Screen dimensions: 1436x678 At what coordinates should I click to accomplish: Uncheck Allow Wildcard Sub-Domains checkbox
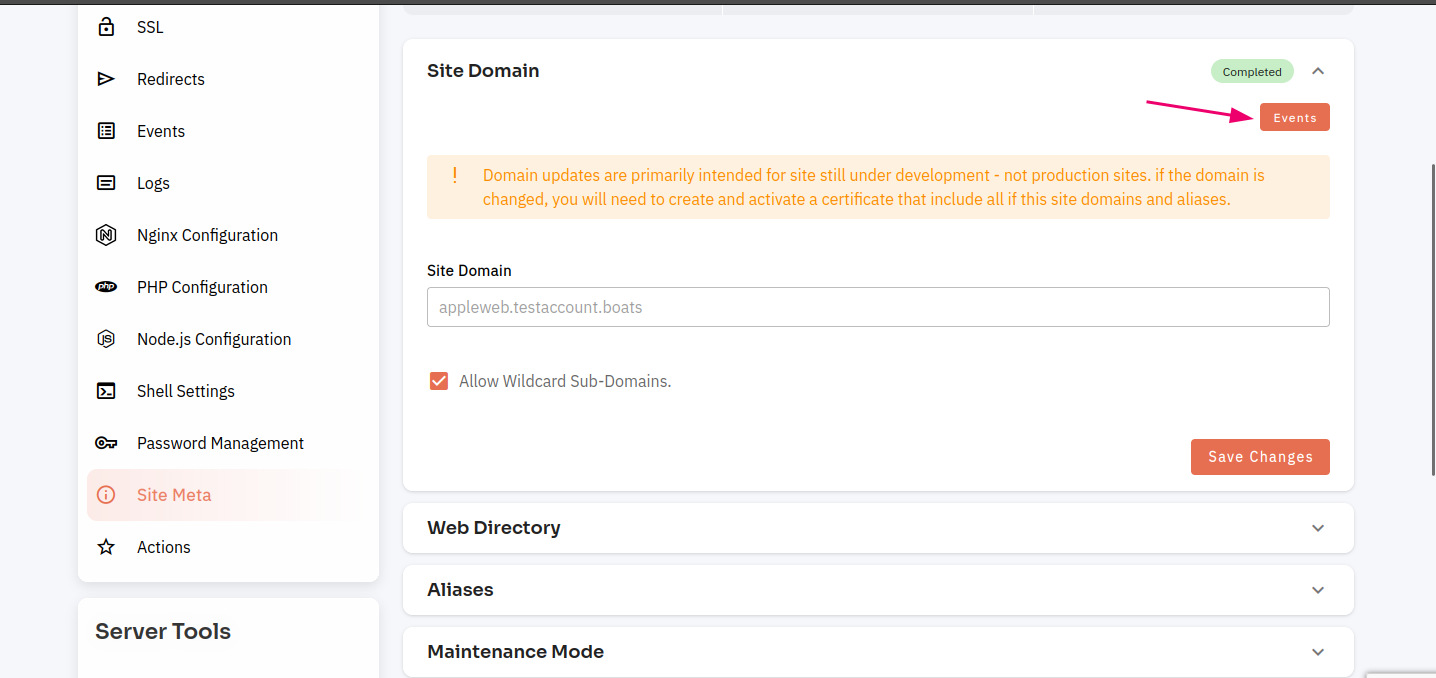coord(438,381)
